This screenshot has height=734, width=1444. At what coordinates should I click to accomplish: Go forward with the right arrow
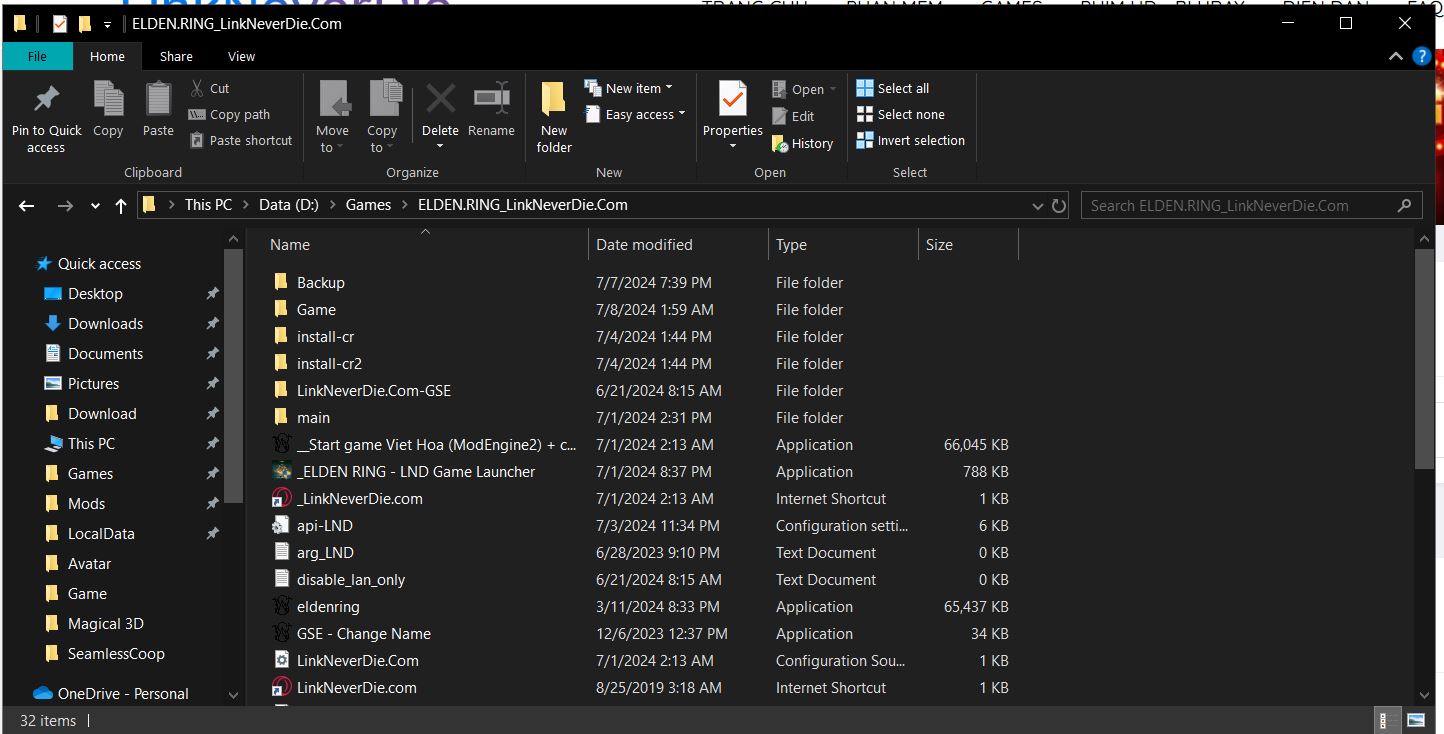click(65, 205)
